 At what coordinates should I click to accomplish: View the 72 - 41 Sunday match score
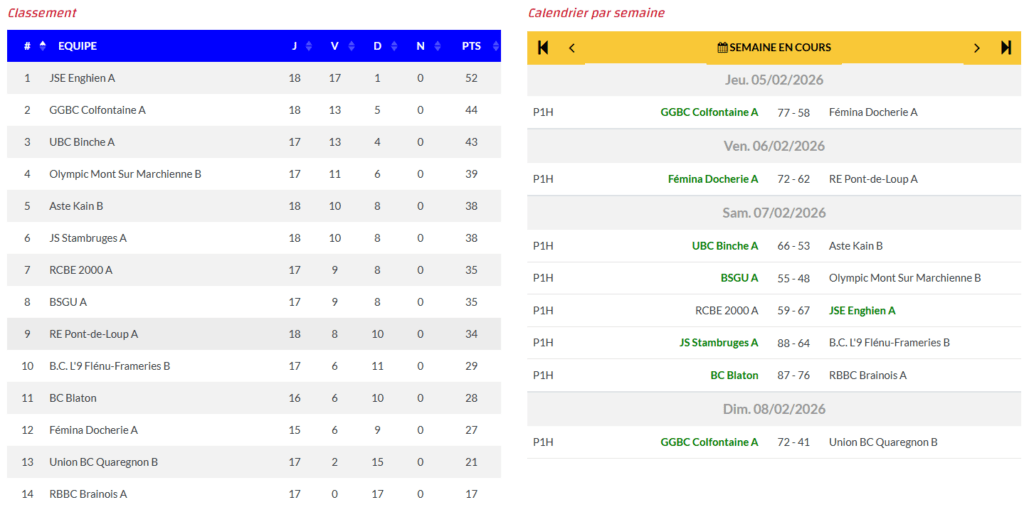tap(793, 442)
